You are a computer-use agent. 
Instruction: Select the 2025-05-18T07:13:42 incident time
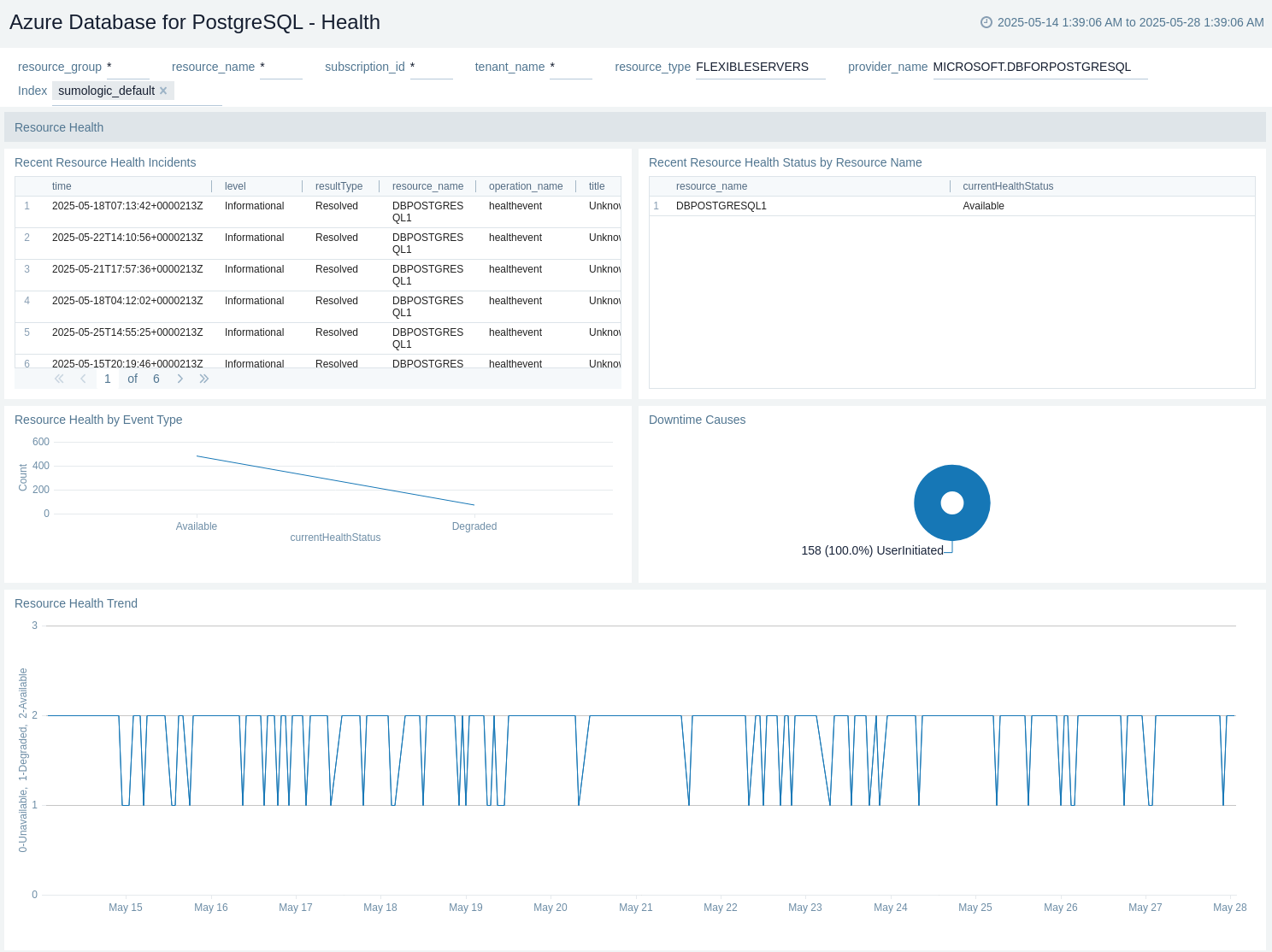pyautogui.click(x=127, y=206)
